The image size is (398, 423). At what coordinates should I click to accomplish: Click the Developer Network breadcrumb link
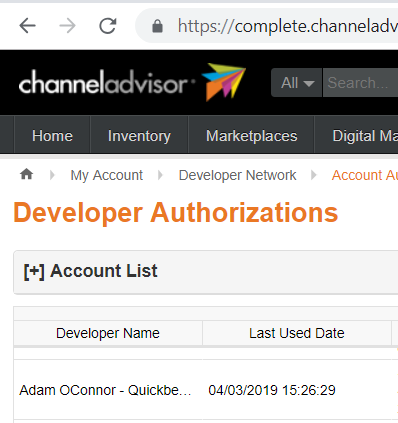point(237,175)
